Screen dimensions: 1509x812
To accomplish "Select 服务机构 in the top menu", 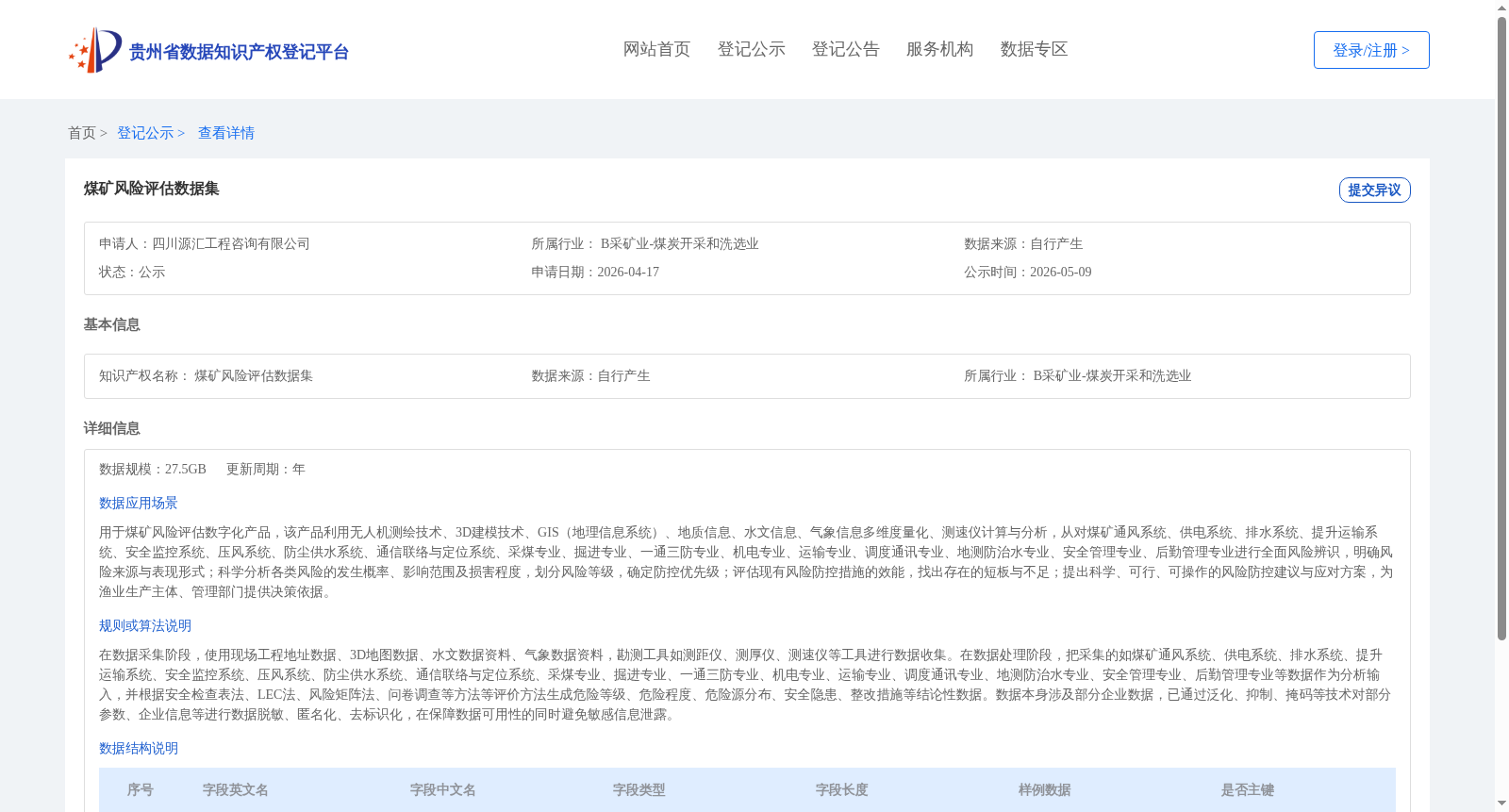I will click(939, 49).
